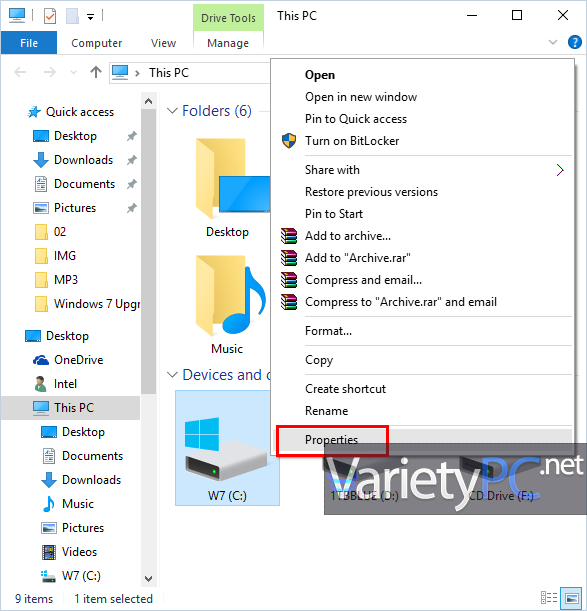The image size is (587, 611).
Task: Click the navigation pane scroll down arrow
Action: 149,578
